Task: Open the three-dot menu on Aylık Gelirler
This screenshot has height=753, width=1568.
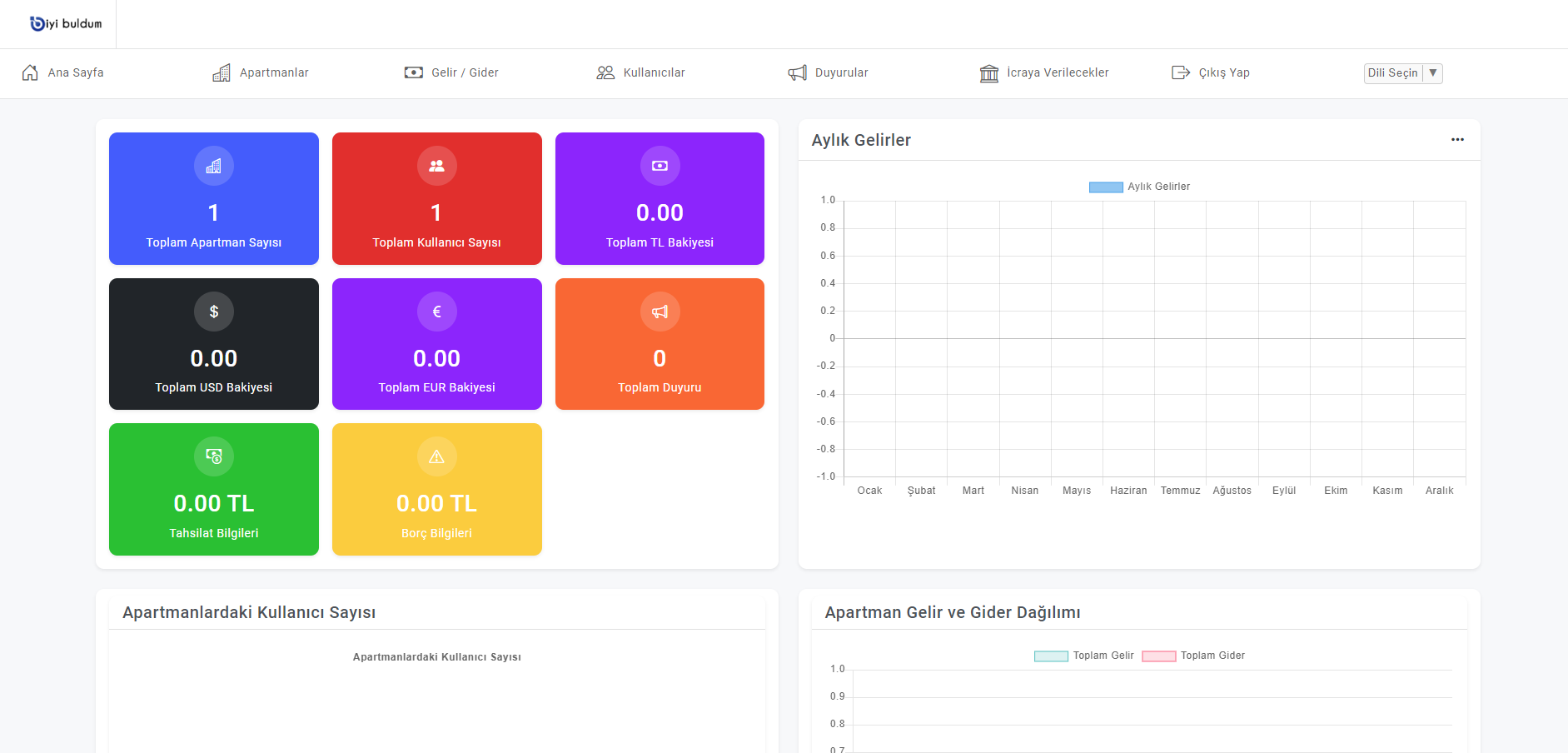Action: [x=1457, y=140]
